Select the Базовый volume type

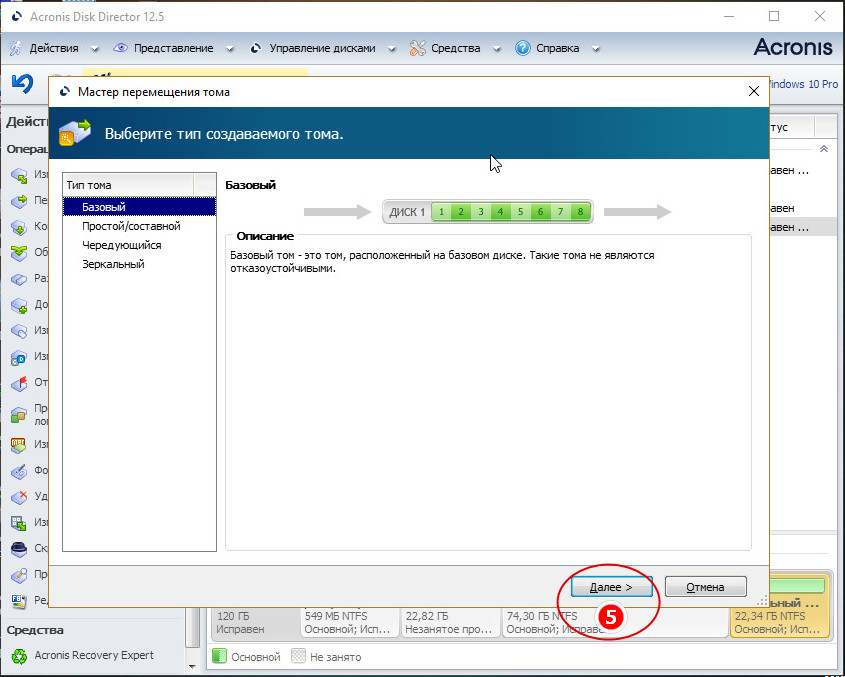[104, 207]
